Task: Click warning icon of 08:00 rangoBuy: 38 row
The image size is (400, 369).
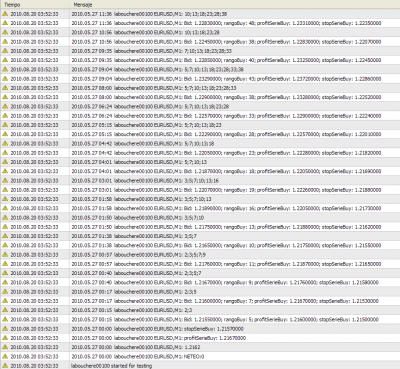Action: click(5, 97)
